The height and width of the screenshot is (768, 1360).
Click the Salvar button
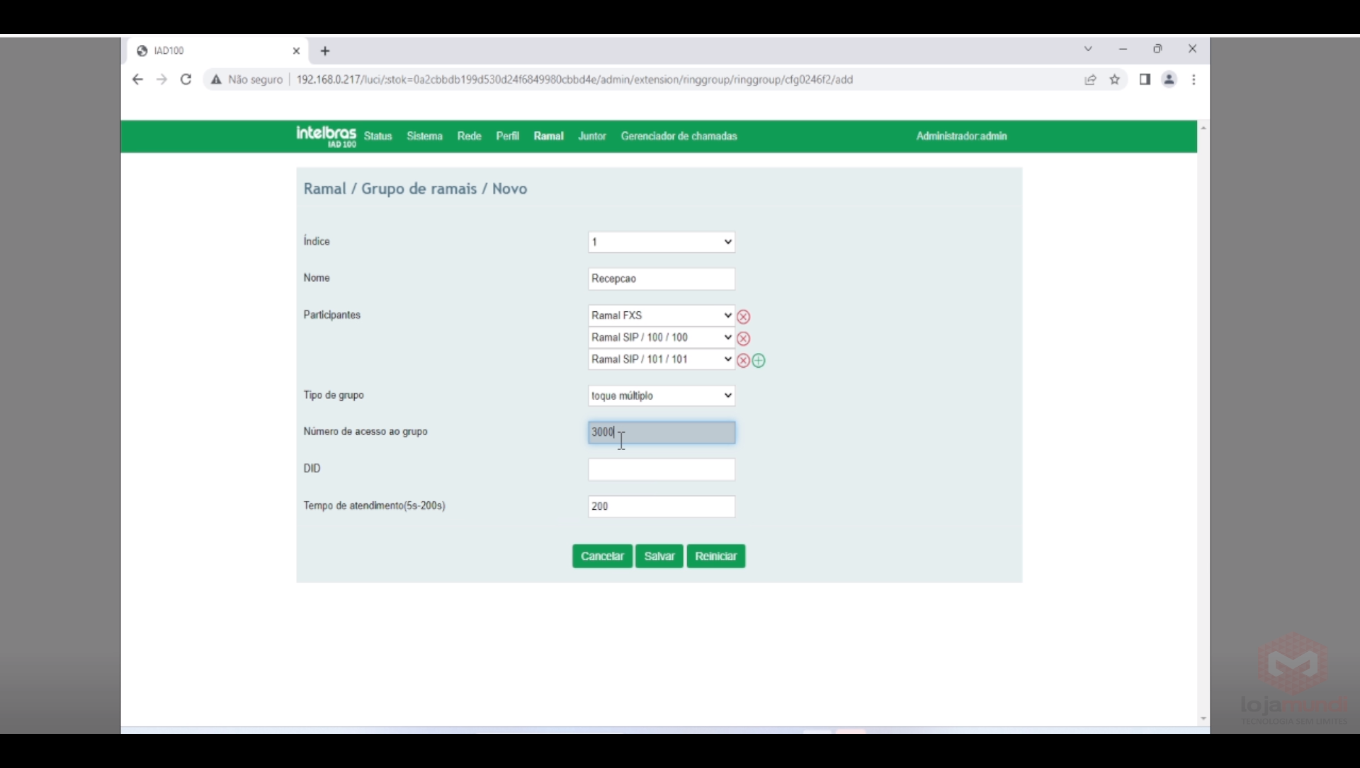pos(659,556)
